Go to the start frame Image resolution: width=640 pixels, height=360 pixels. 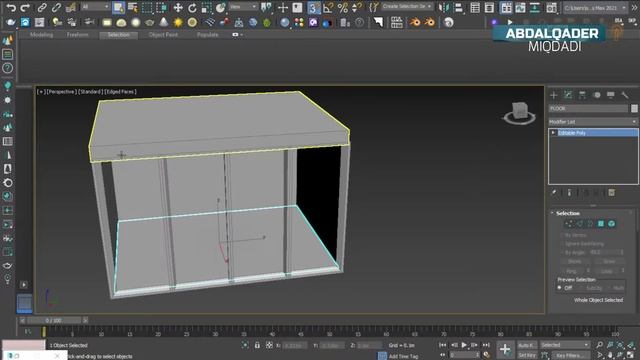[442, 345]
